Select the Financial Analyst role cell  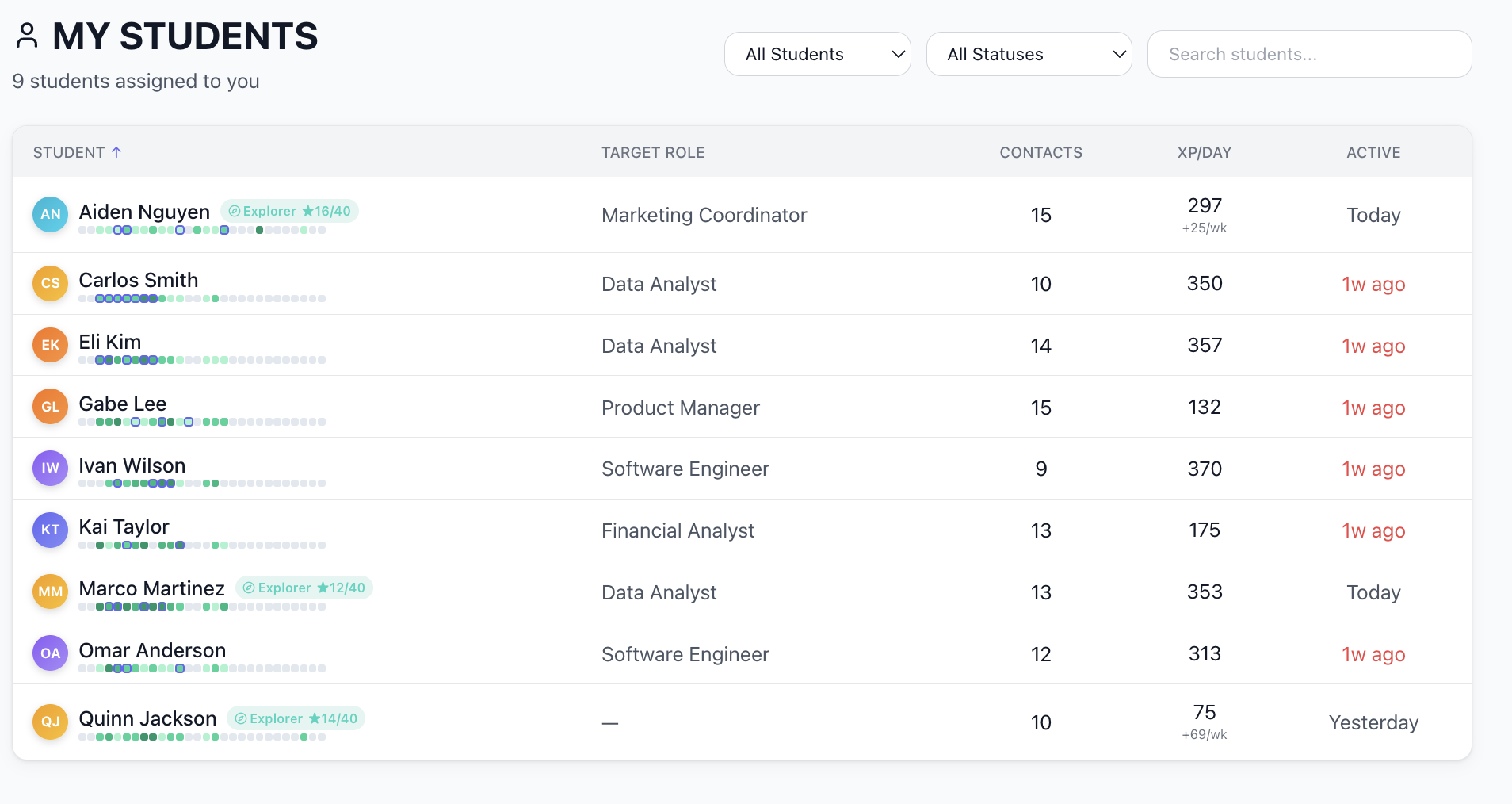click(x=678, y=530)
